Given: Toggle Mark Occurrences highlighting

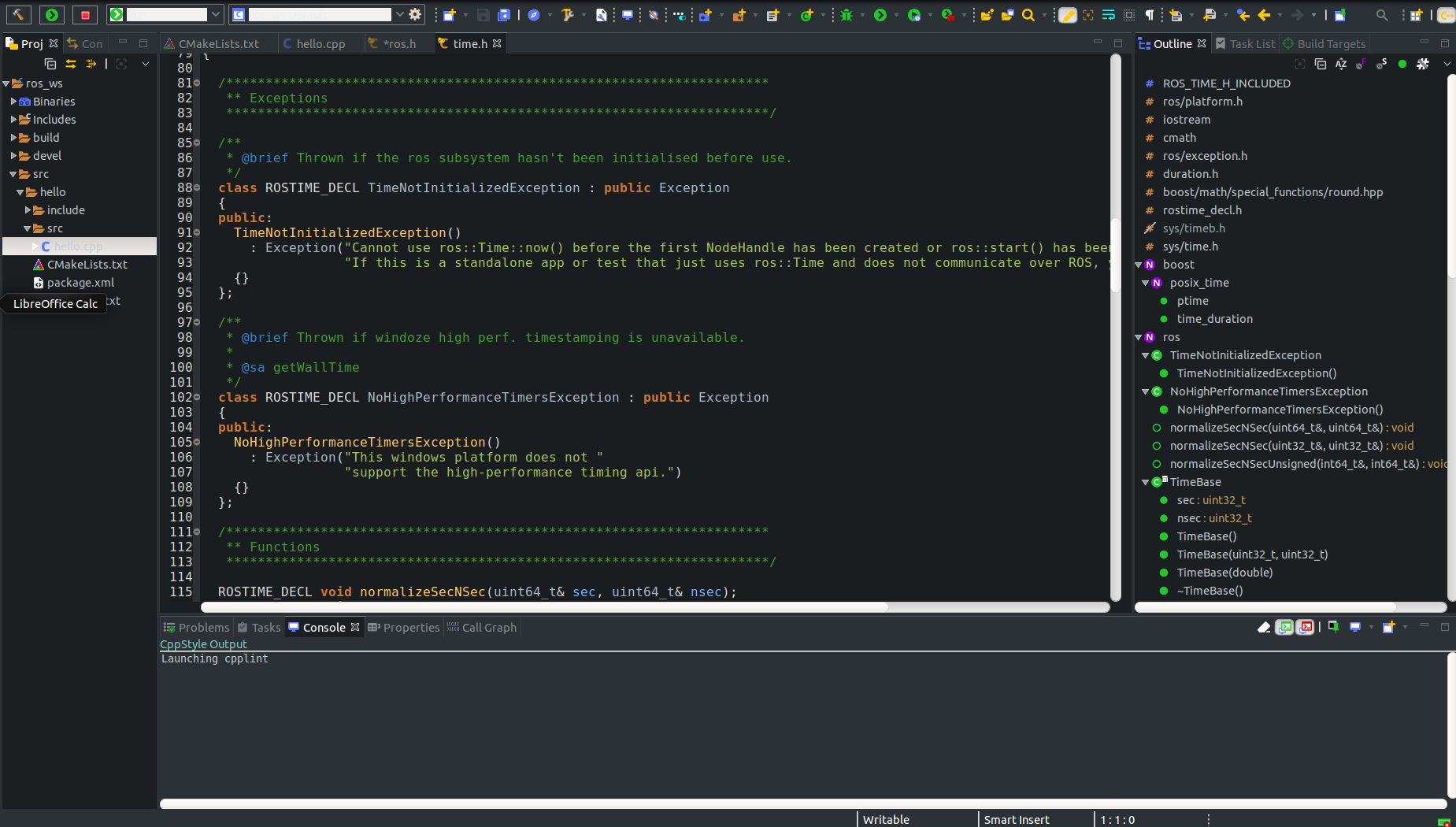Looking at the screenshot, I should pos(1068,14).
